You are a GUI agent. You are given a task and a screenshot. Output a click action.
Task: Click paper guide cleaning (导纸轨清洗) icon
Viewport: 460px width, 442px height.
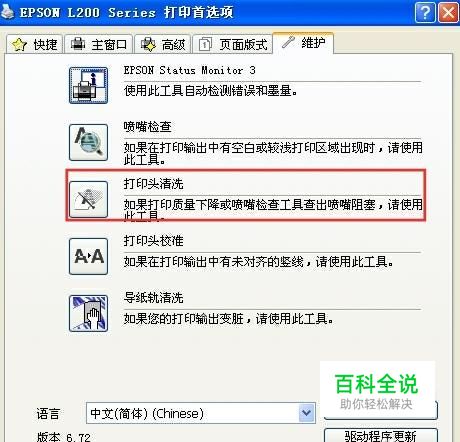[88, 313]
